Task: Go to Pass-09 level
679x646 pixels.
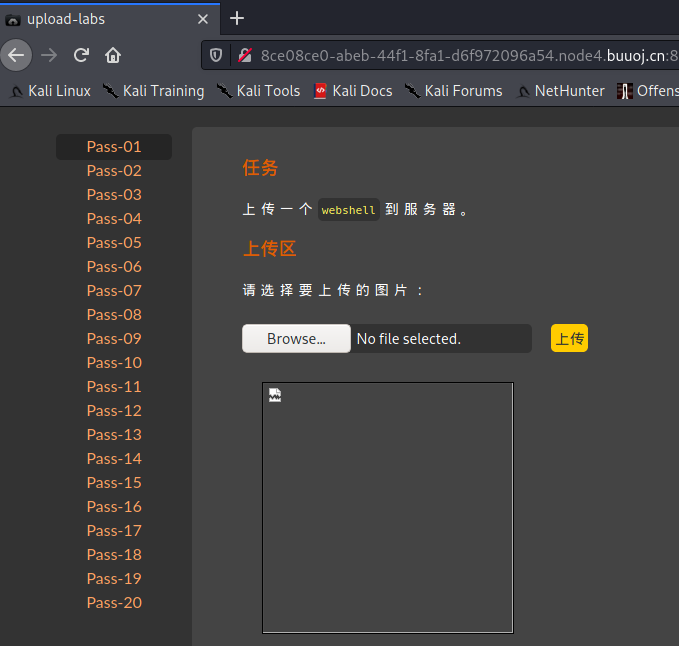Action: point(114,339)
